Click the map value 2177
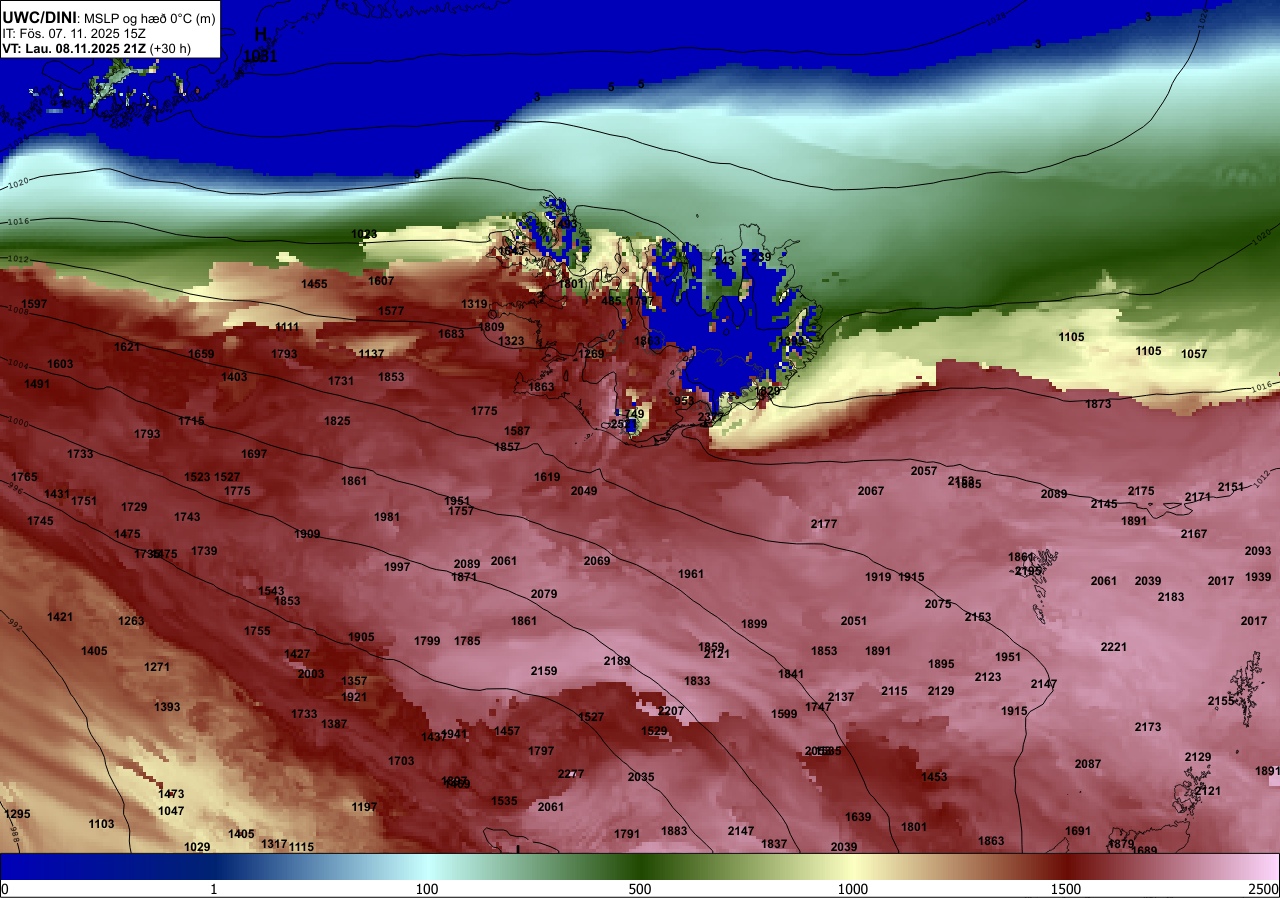Image resolution: width=1280 pixels, height=898 pixels. coord(824,524)
